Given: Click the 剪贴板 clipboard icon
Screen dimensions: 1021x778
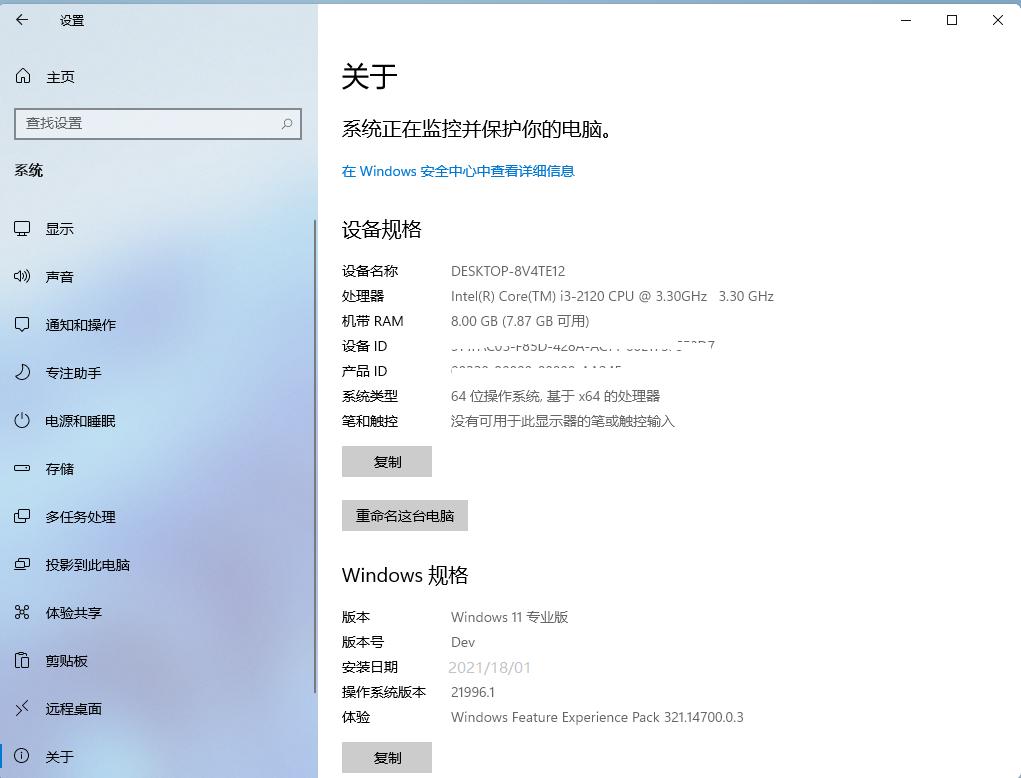Looking at the screenshot, I should [22, 660].
